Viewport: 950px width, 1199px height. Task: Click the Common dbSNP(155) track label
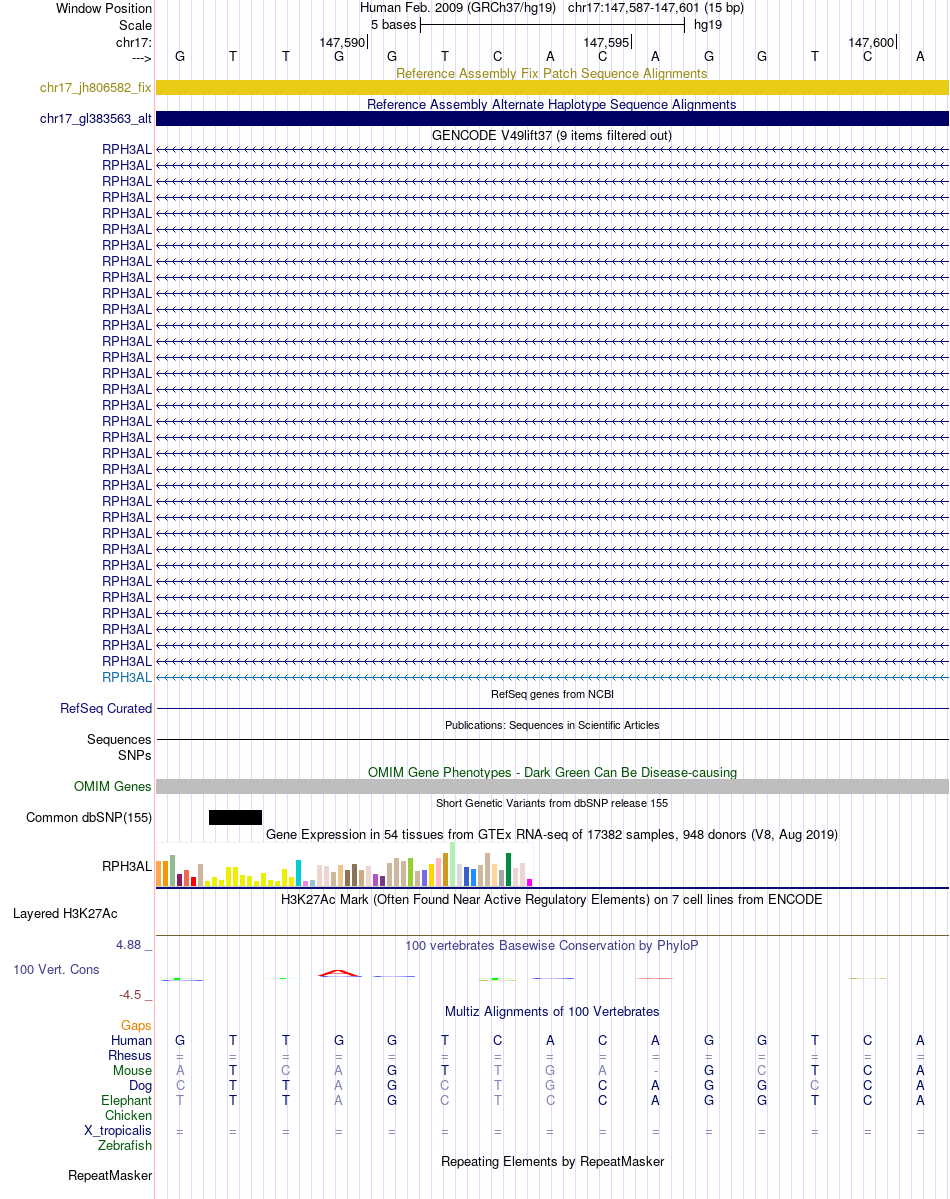click(89, 817)
